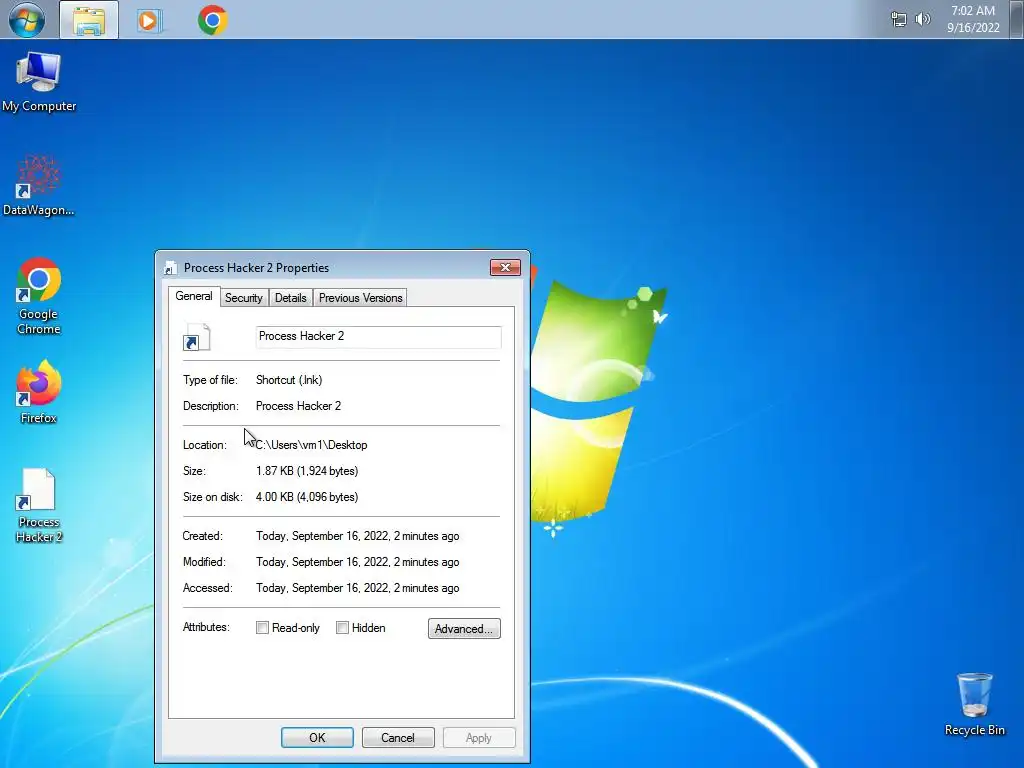This screenshot has width=1024, height=768.
Task: Select the Process Hacker 2 desktop shortcut
Action: (x=39, y=506)
